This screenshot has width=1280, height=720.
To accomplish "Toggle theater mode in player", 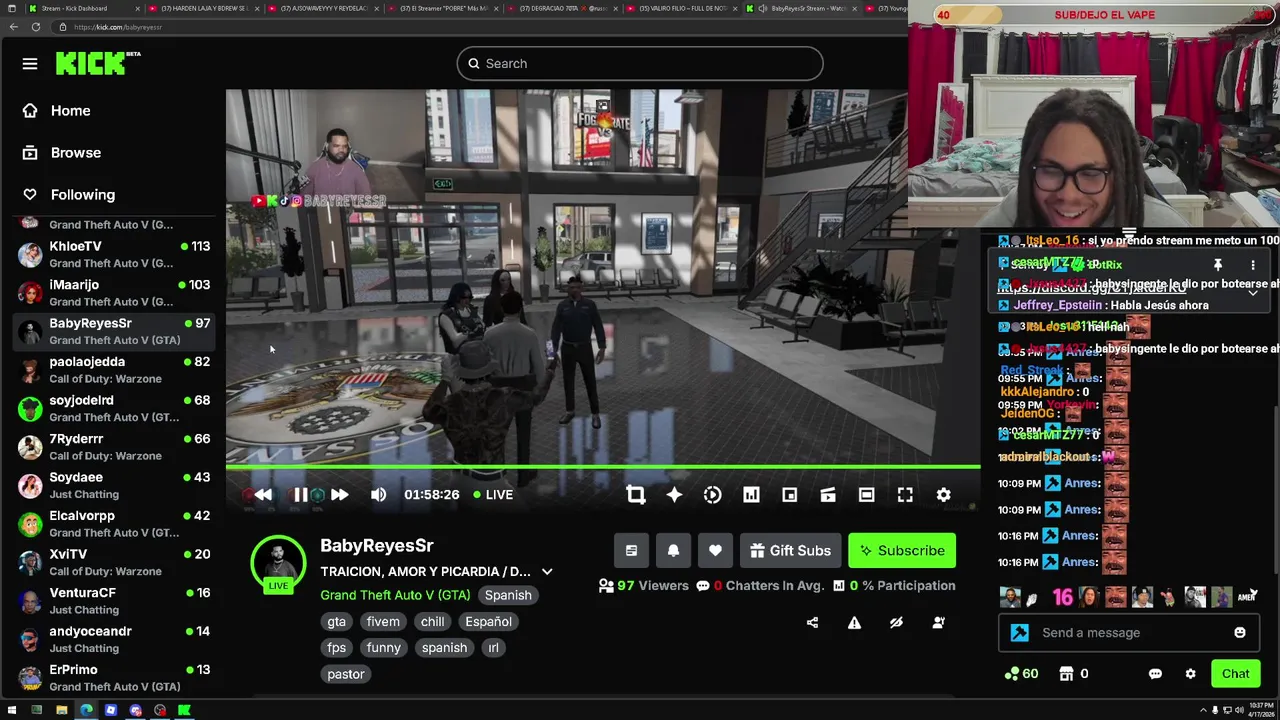I will pos(866,495).
